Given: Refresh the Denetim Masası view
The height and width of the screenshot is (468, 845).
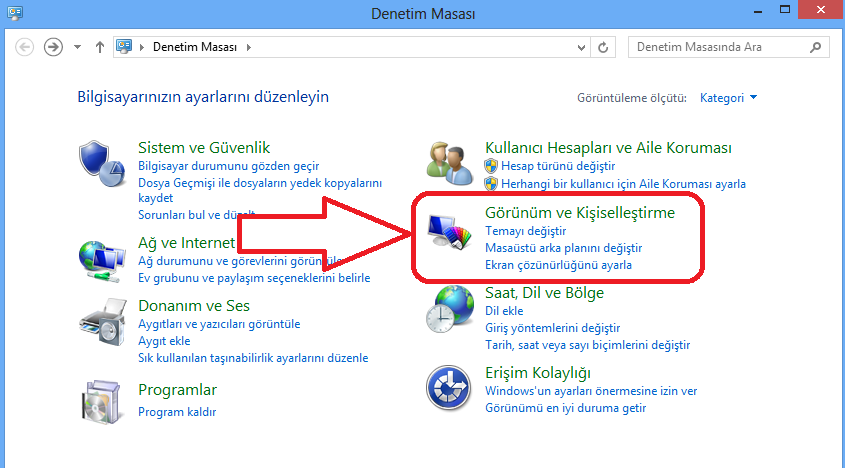Looking at the screenshot, I should pos(603,47).
